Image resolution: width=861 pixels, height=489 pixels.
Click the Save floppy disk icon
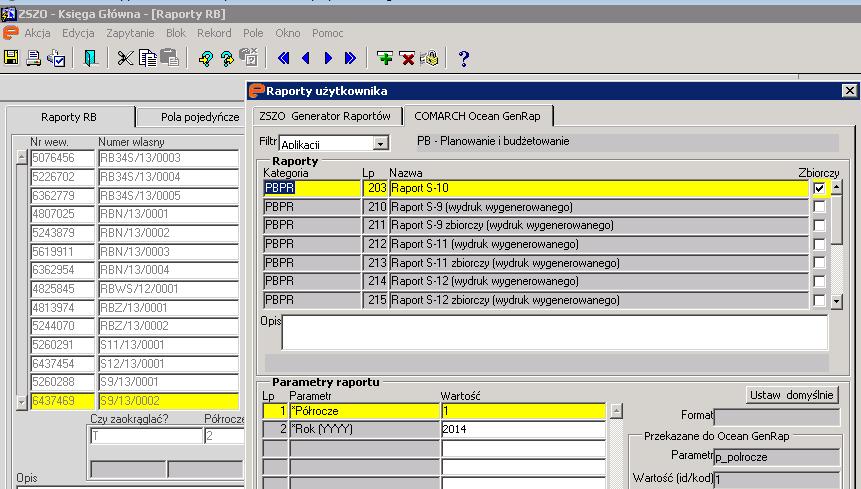(11, 58)
